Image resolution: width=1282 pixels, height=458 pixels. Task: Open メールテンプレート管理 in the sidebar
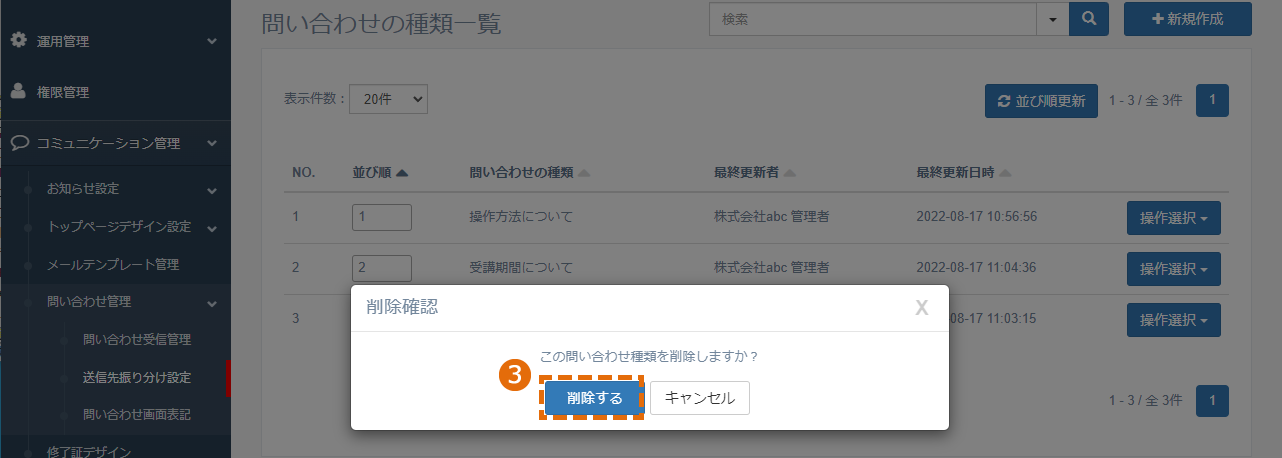[x=113, y=265]
